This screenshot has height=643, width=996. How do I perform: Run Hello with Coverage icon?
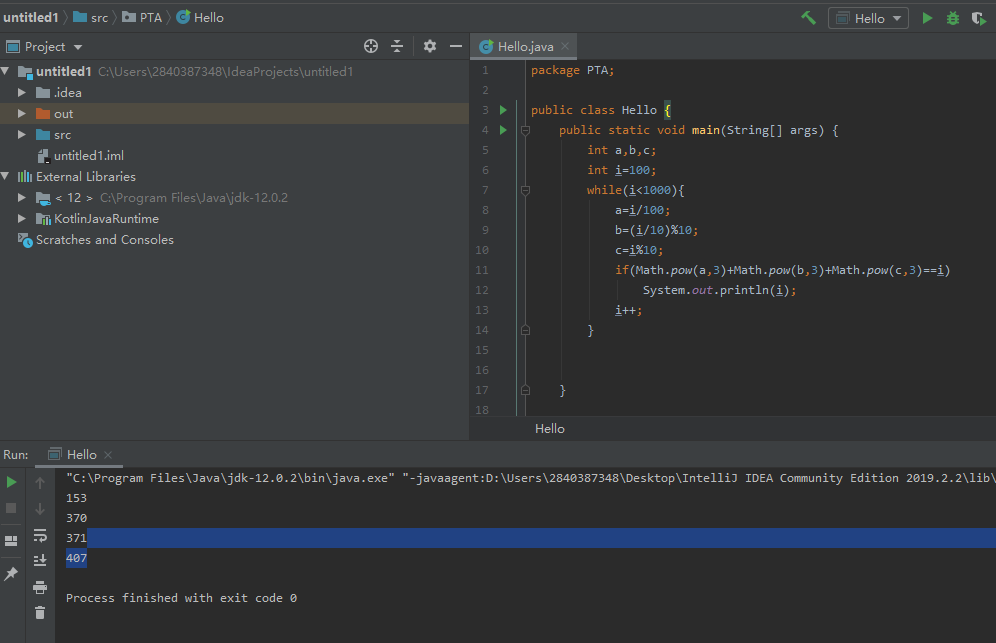pos(978,18)
